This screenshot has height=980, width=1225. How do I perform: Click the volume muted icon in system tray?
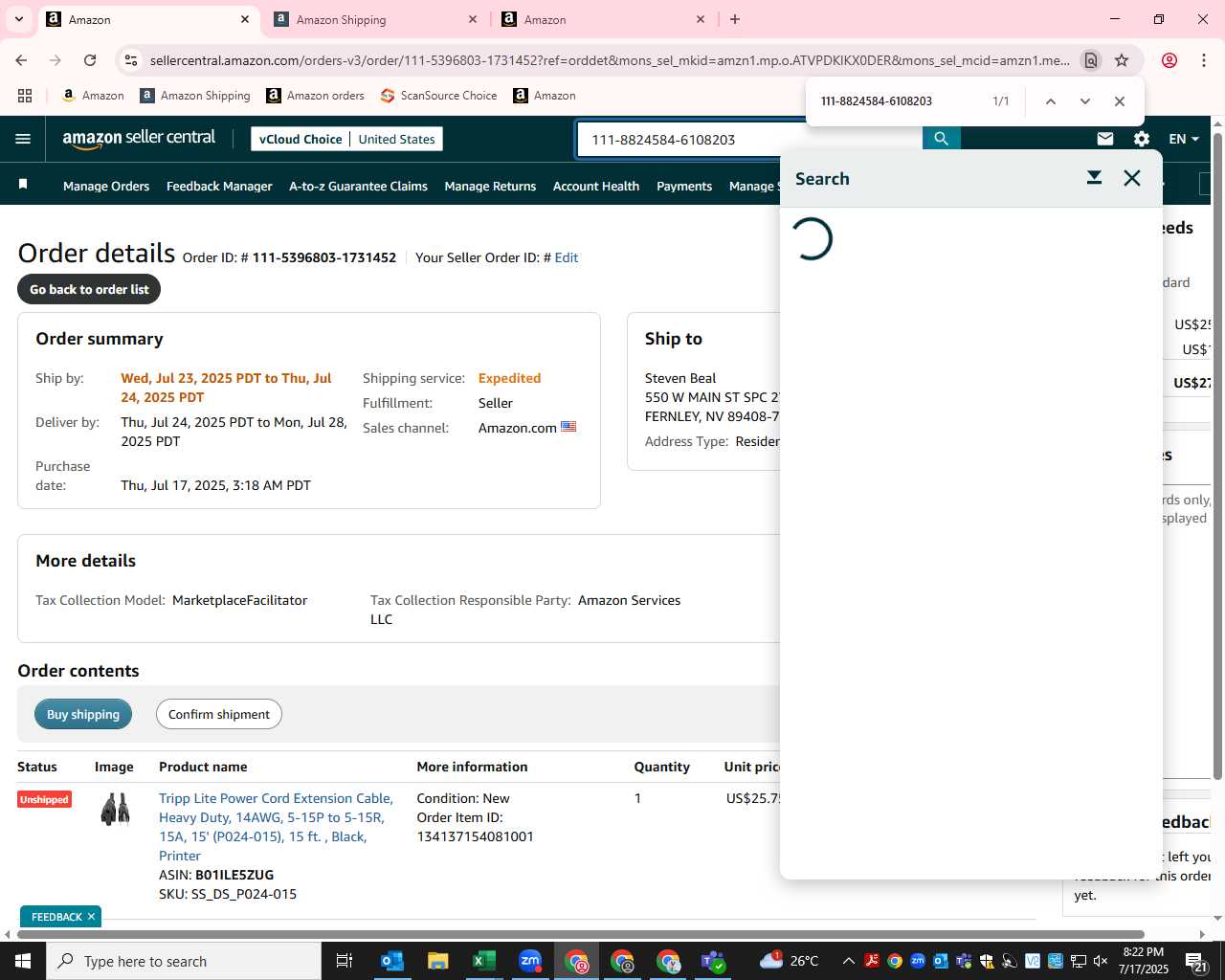click(1101, 961)
